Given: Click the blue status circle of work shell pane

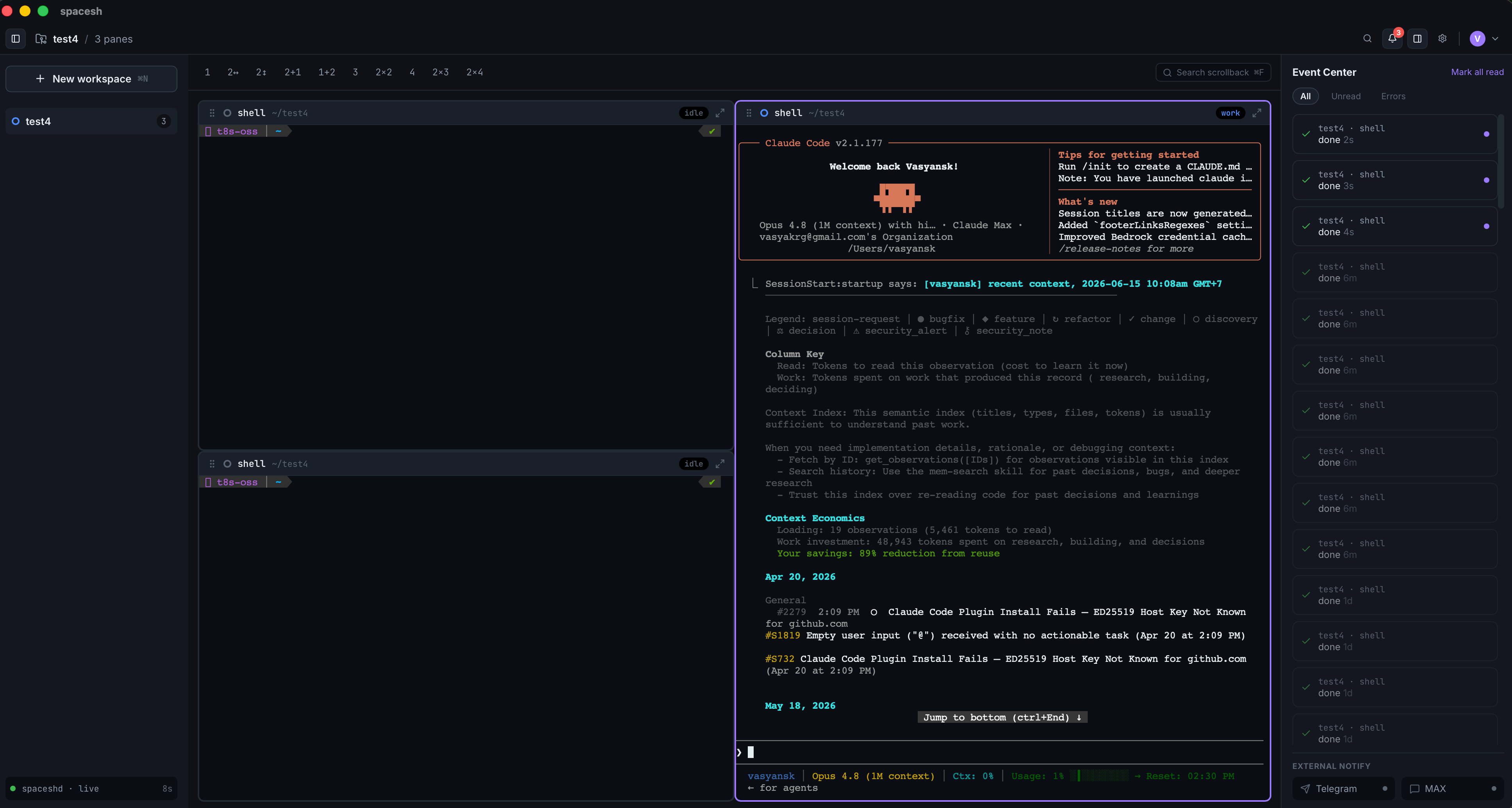Looking at the screenshot, I should pos(764,113).
